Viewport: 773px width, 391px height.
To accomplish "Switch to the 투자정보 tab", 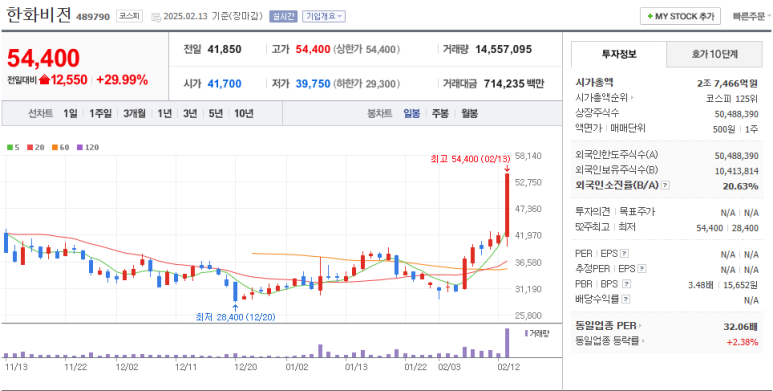I will [619, 54].
